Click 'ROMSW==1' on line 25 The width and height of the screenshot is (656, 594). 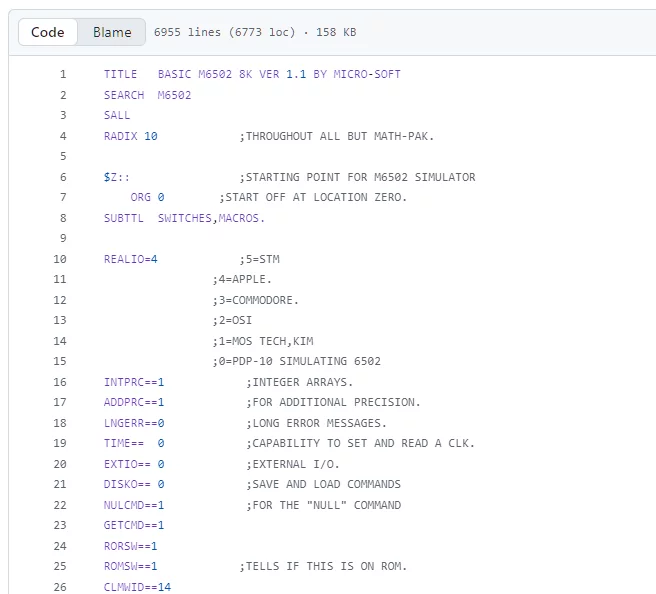tap(131, 566)
